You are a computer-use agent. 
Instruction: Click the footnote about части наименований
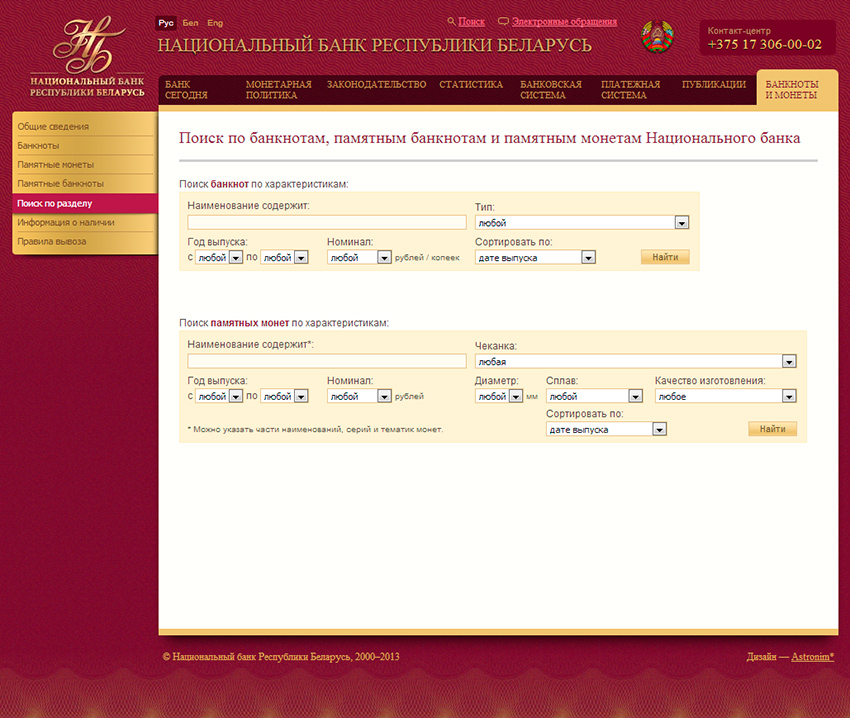point(315,429)
